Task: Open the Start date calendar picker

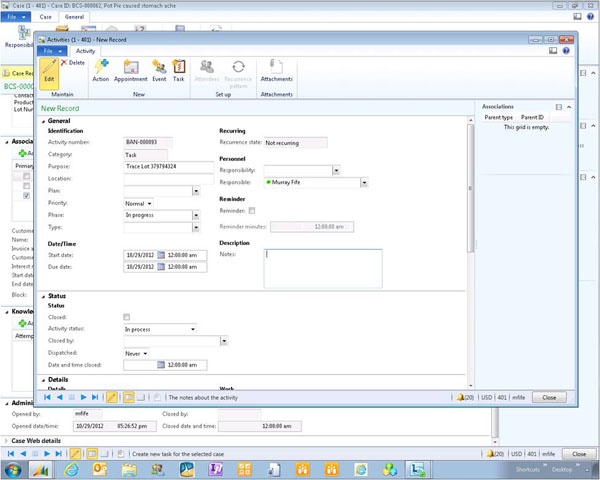Action: pos(160,255)
